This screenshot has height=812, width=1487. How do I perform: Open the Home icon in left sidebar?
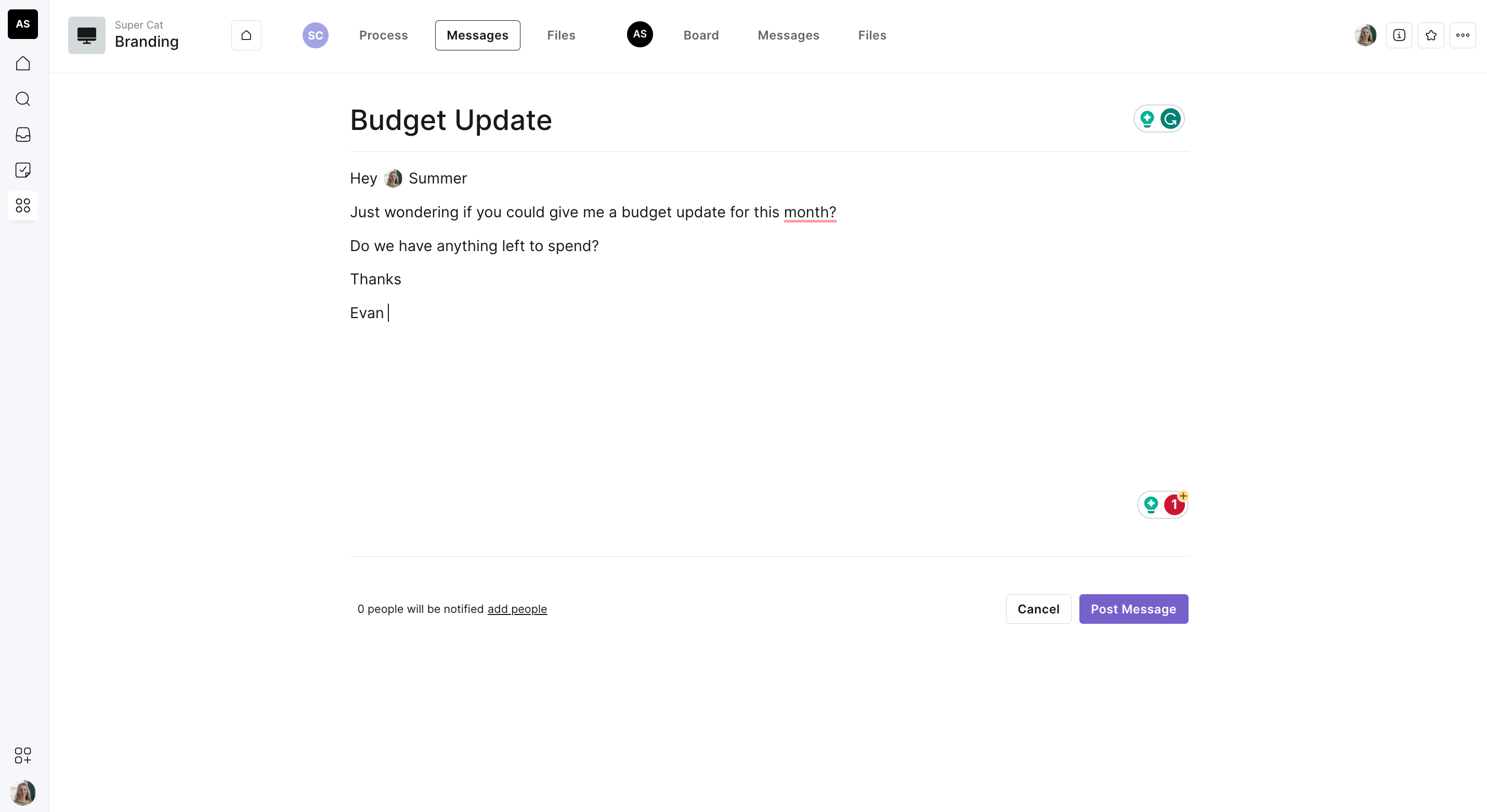click(23, 63)
